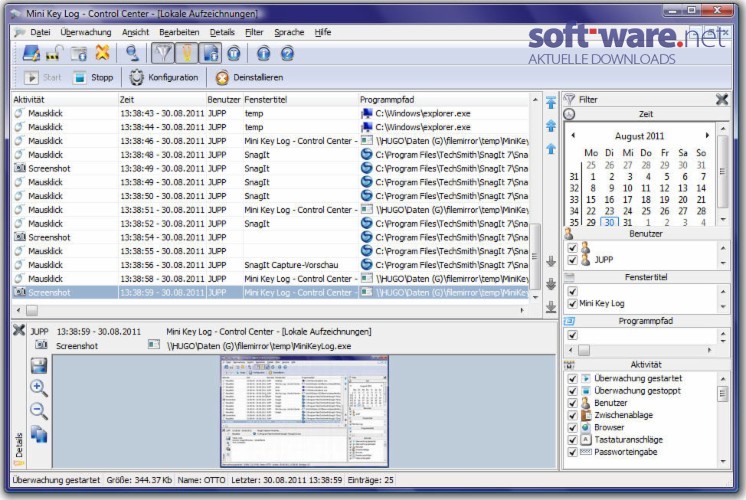Click the Aktivität list vertical scrollbar thumb
The width and height of the screenshot is (746, 500).
coord(723,394)
